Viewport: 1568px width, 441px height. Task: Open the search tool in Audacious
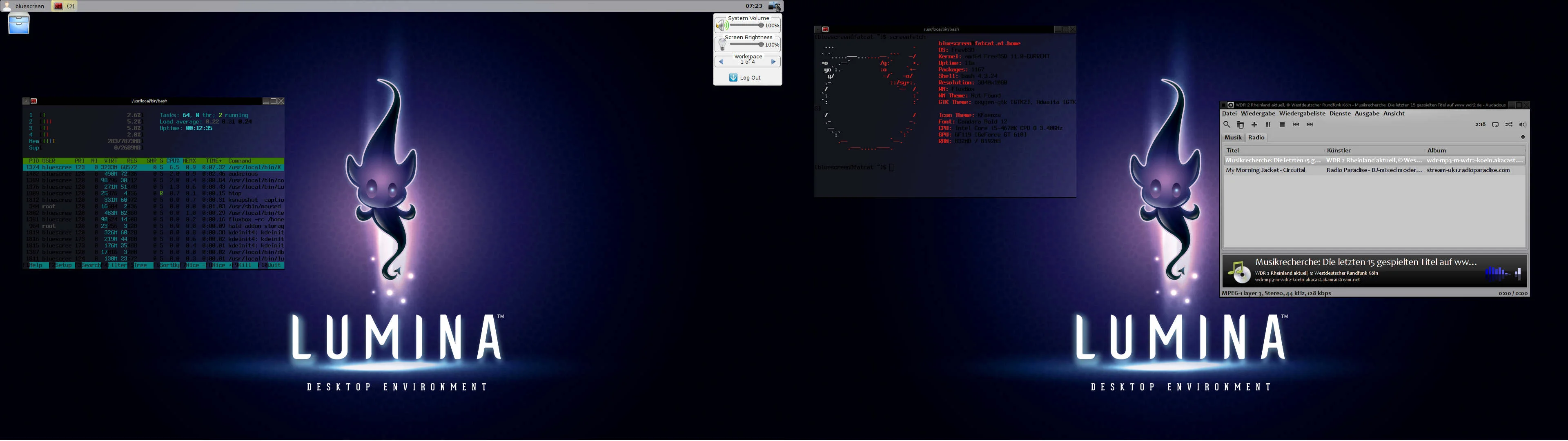[1227, 125]
